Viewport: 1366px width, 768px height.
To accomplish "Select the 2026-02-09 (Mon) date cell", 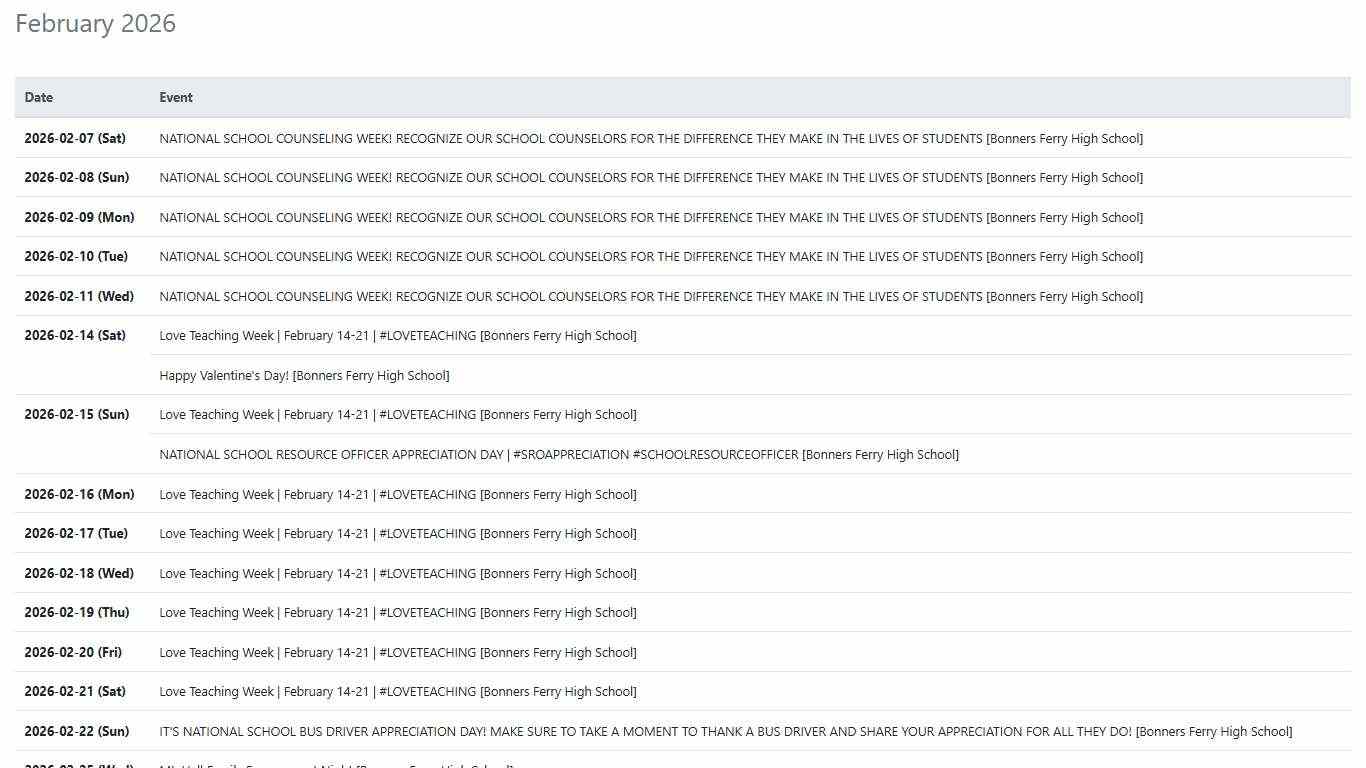I will [79, 218].
